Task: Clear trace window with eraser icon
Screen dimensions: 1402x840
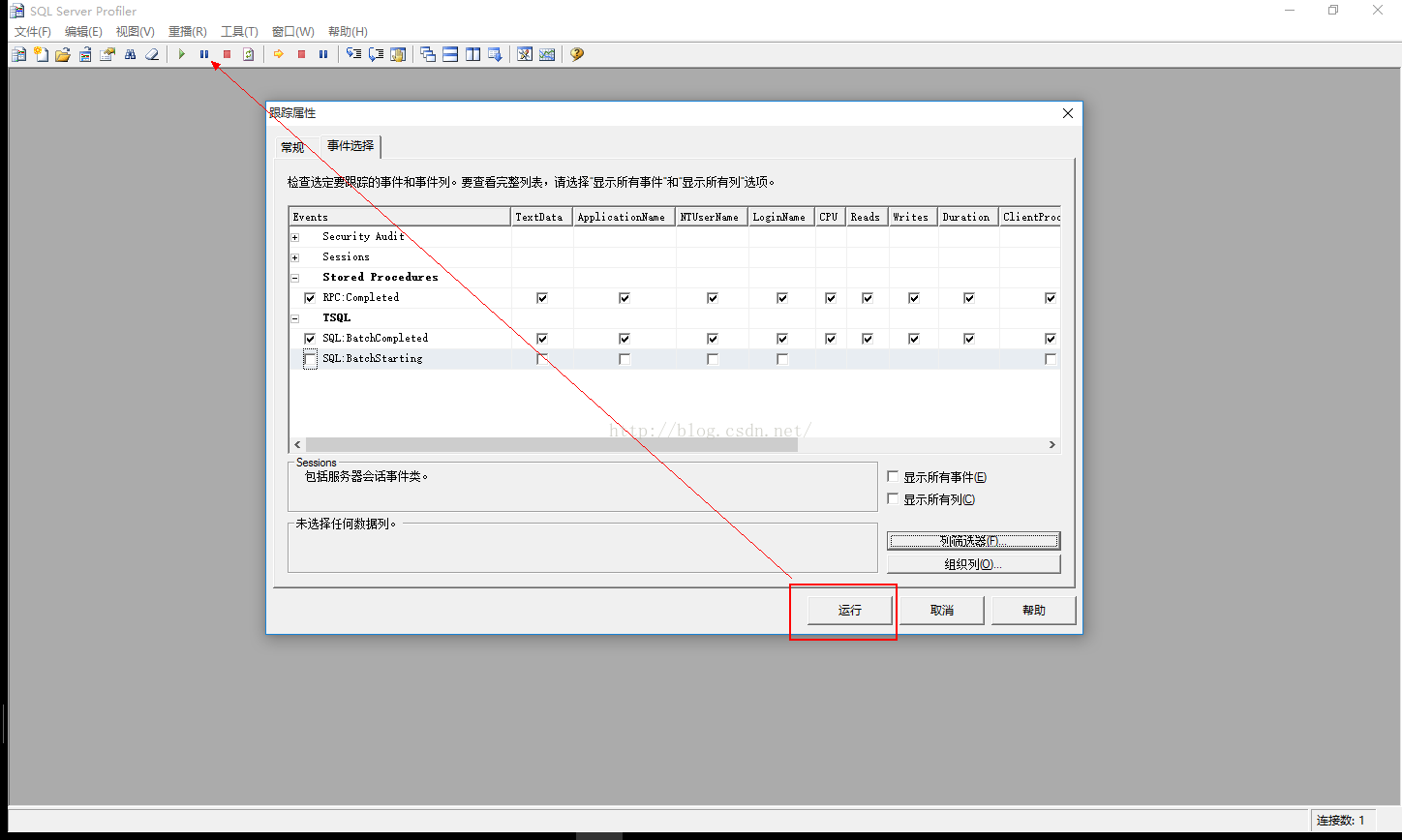Action: [152, 54]
